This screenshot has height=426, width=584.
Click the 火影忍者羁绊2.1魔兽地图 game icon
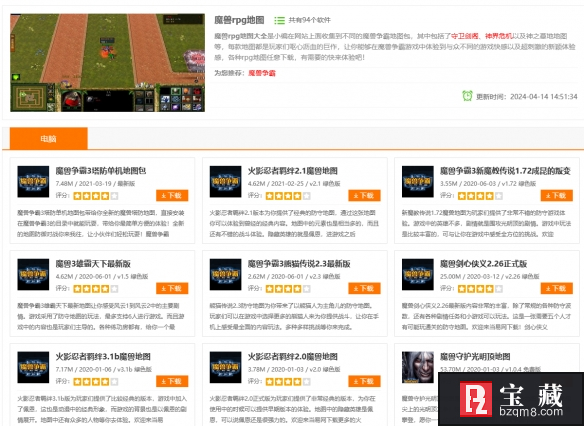225,182
